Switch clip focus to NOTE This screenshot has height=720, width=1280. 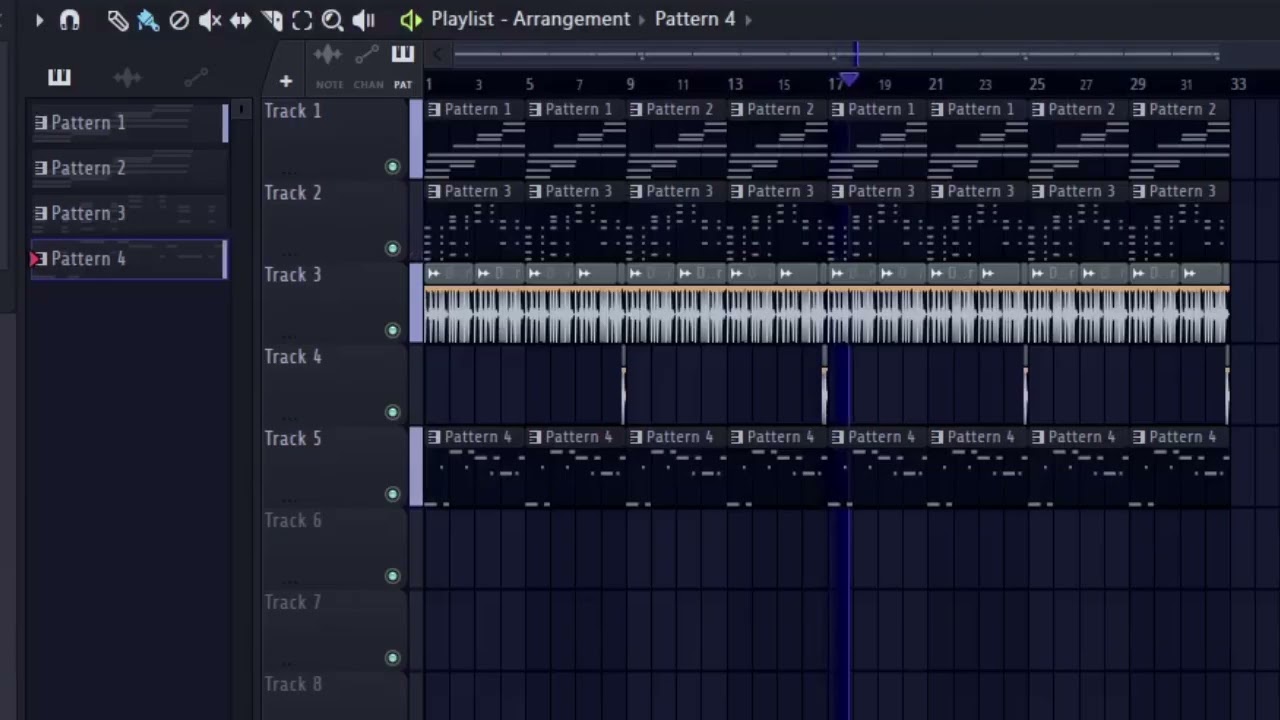(x=329, y=65)
